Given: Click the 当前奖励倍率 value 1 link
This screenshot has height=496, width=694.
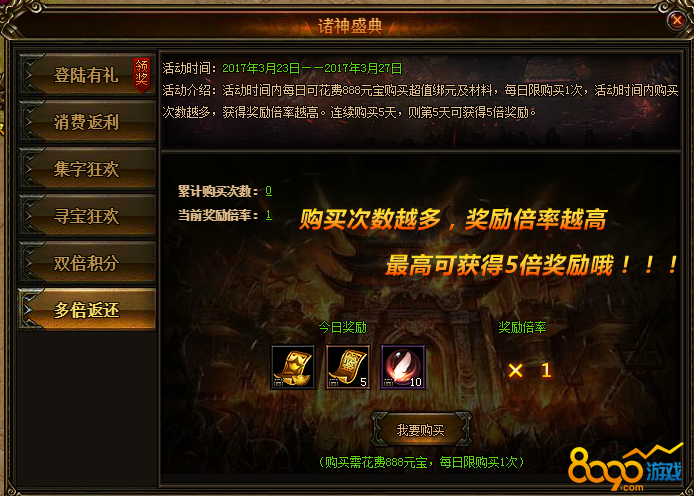Looking at the screenshot, I should pos(268,215).
